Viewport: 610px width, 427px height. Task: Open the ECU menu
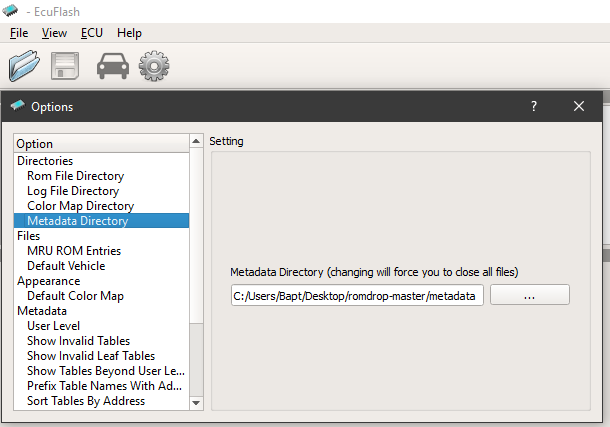coord(92,33)
